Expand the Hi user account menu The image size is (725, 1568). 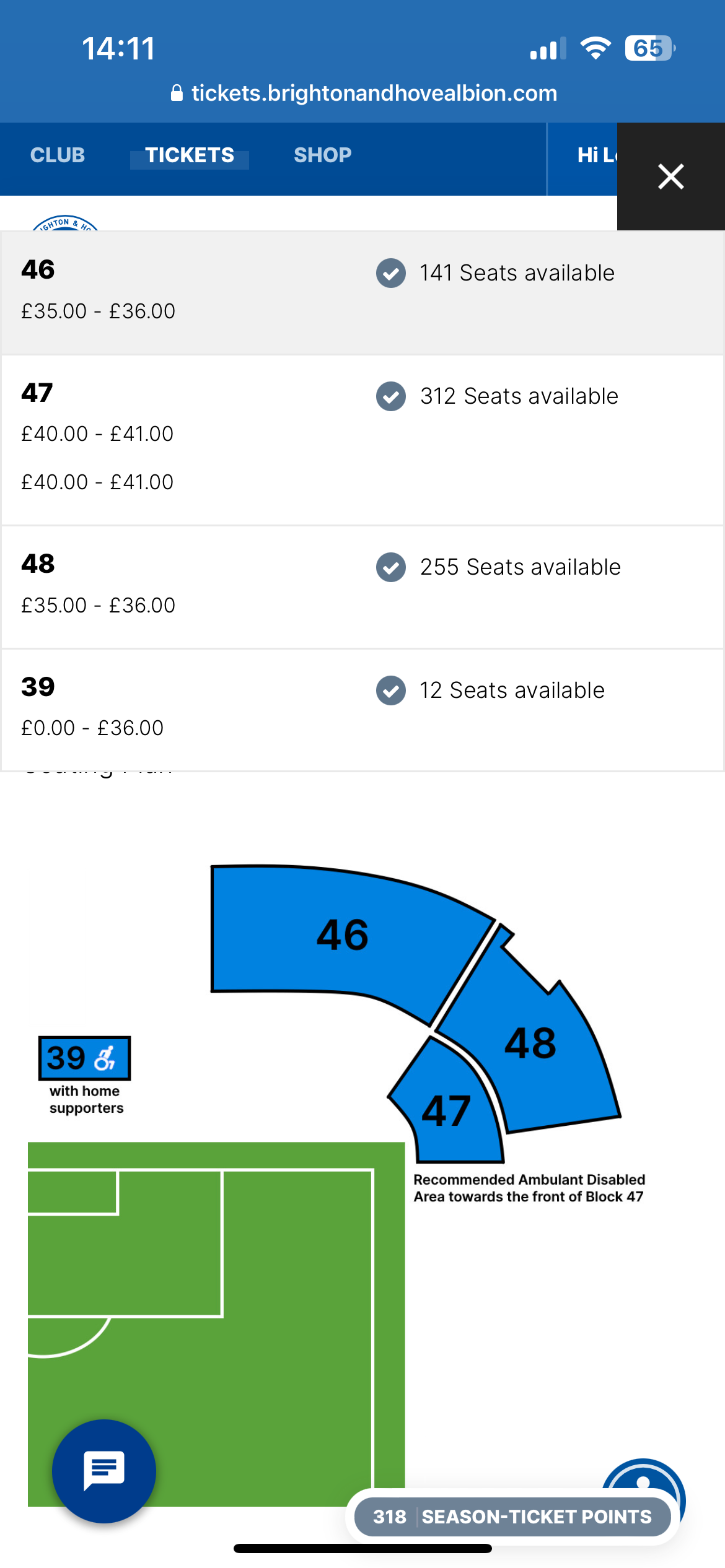(x=597, y=155)
